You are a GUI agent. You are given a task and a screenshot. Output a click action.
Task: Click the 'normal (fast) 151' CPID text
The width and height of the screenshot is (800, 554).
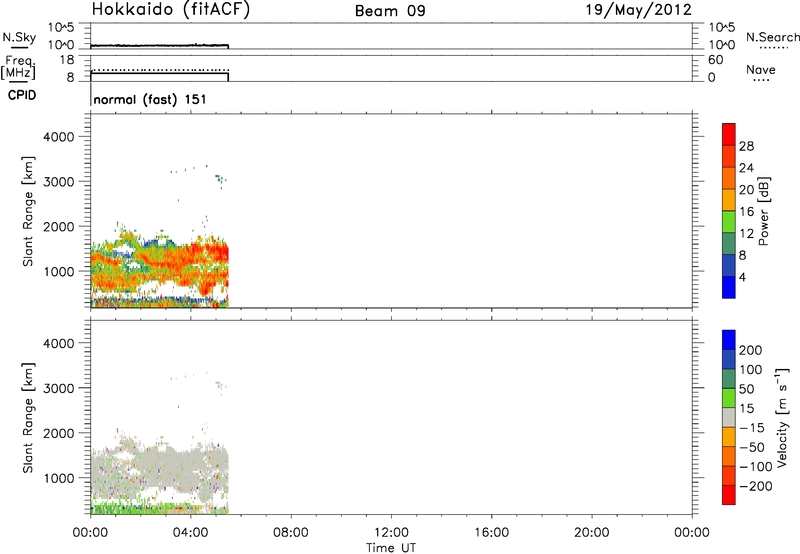(150, 99)
